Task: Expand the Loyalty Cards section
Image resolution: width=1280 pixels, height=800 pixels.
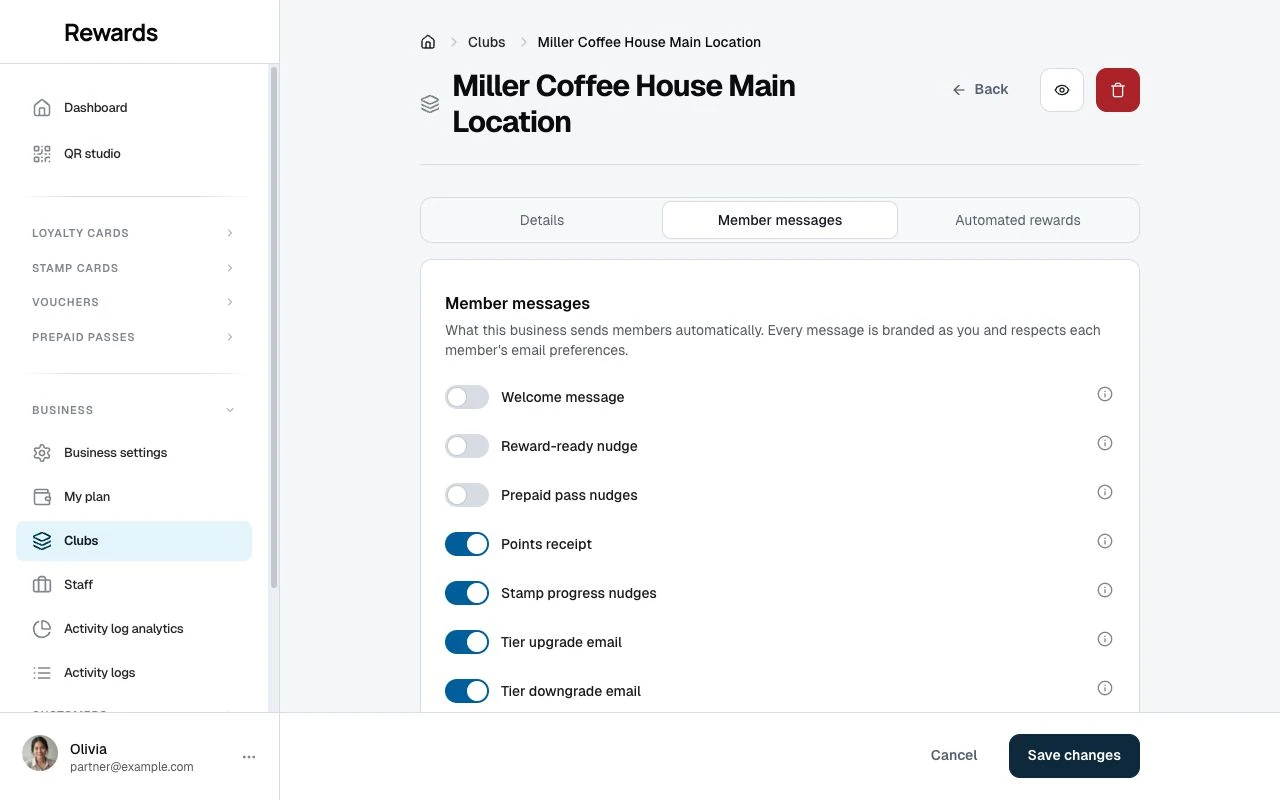Action: [134, 233]
